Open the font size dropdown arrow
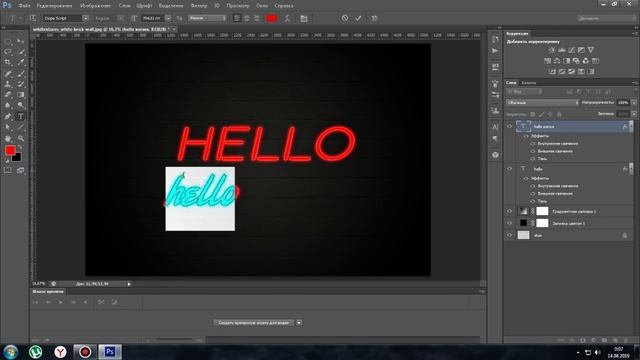The image size is (640, 360). point(168,18)
